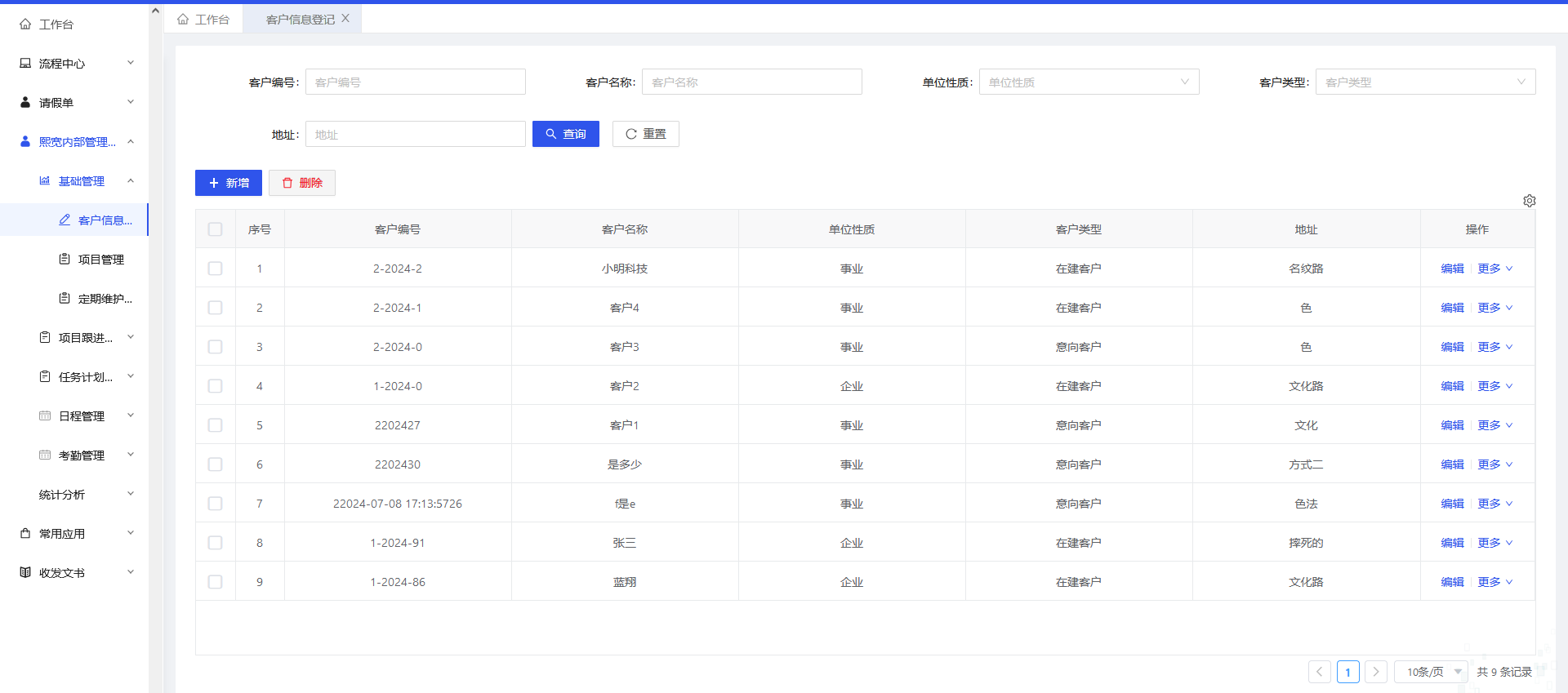Open 更多 menu for 蓝翔 row
This screenshot has height=693, width=1568.
pyautogui.click(x=1495, y=582)
